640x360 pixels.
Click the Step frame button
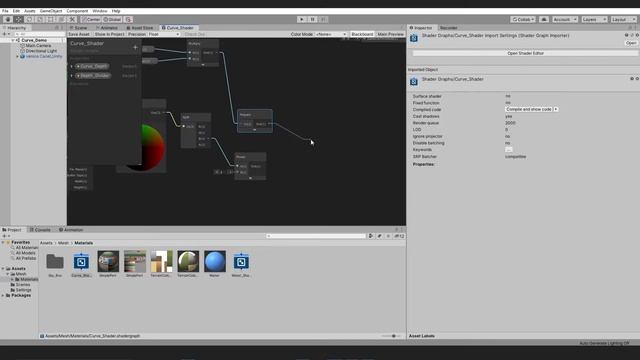(x=323, y=19)
